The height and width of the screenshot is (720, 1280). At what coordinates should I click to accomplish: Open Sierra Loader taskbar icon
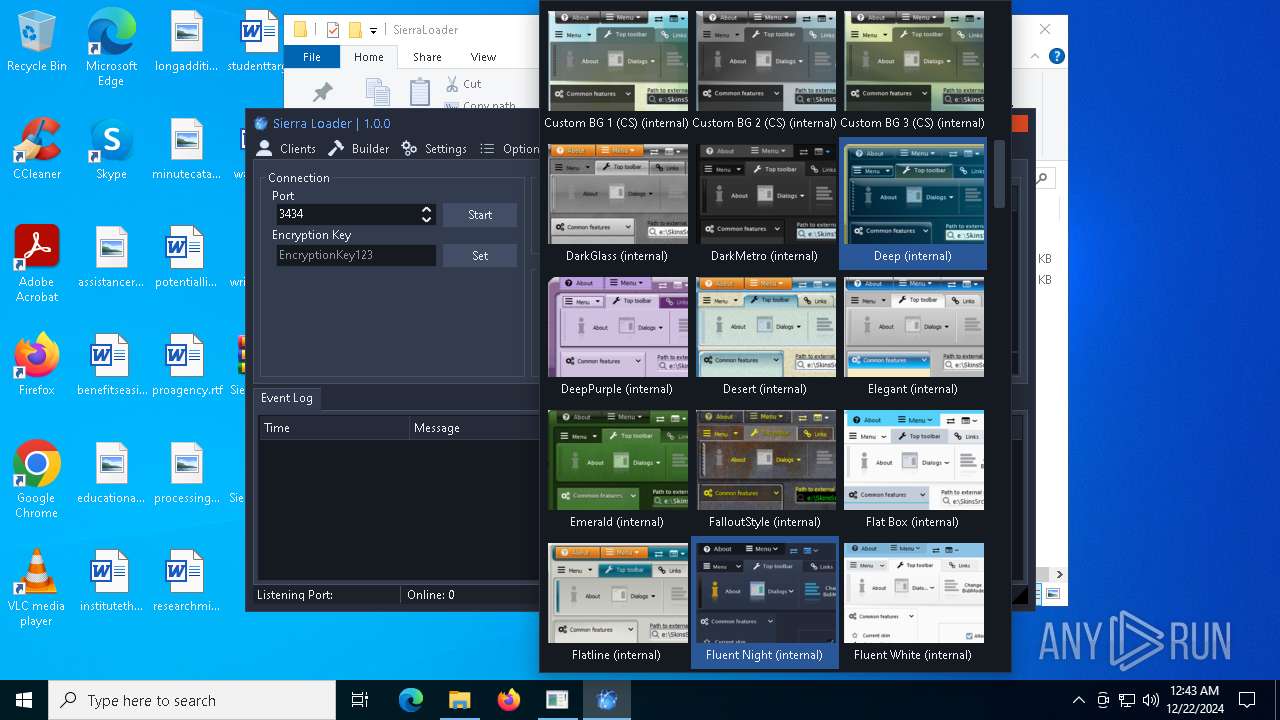point(607,700)
